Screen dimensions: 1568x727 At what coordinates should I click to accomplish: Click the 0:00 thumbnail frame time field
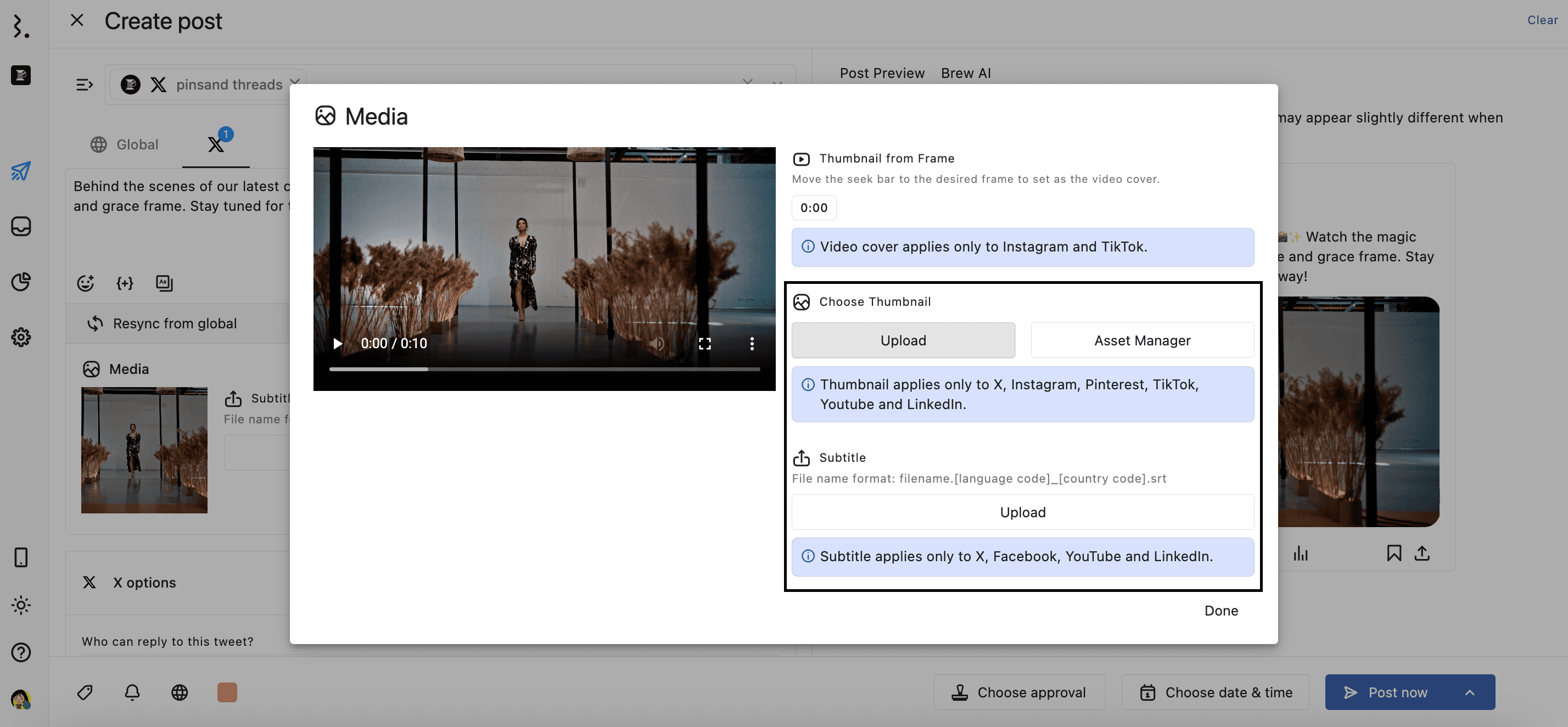click(813, 208)
